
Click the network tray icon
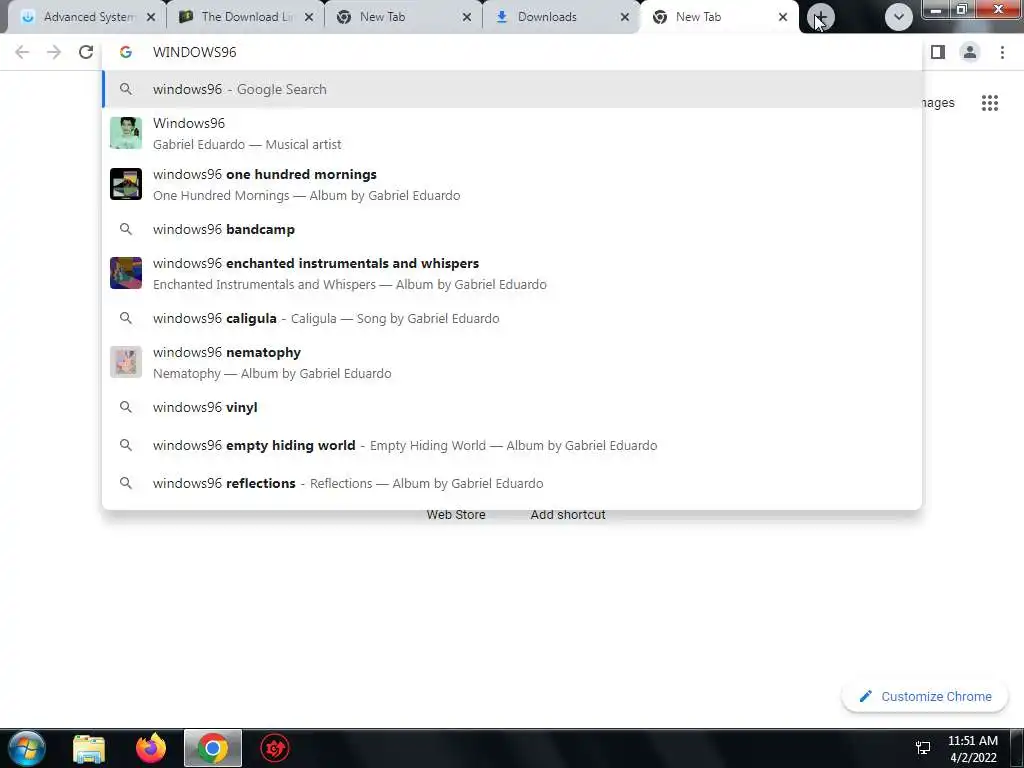tap(923, 748)
